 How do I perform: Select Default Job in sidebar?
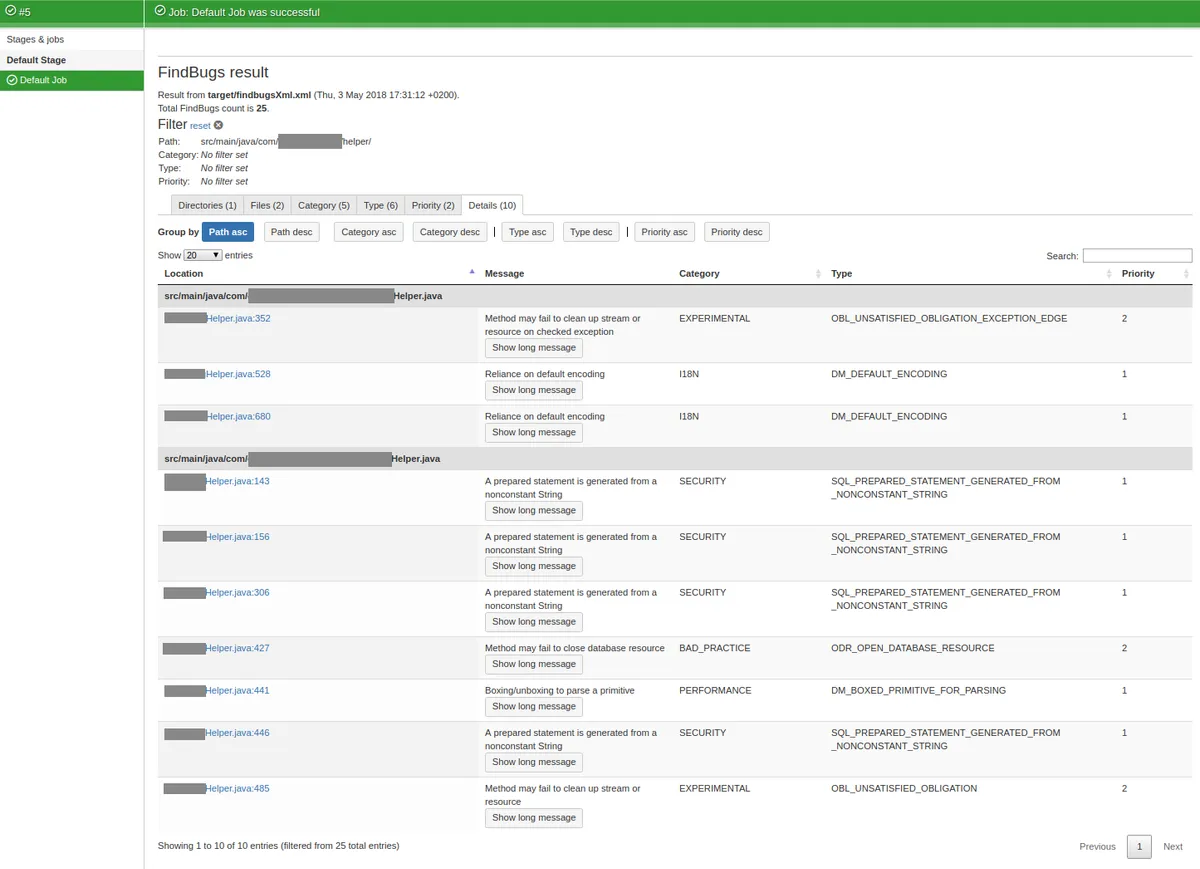[72, 80]
